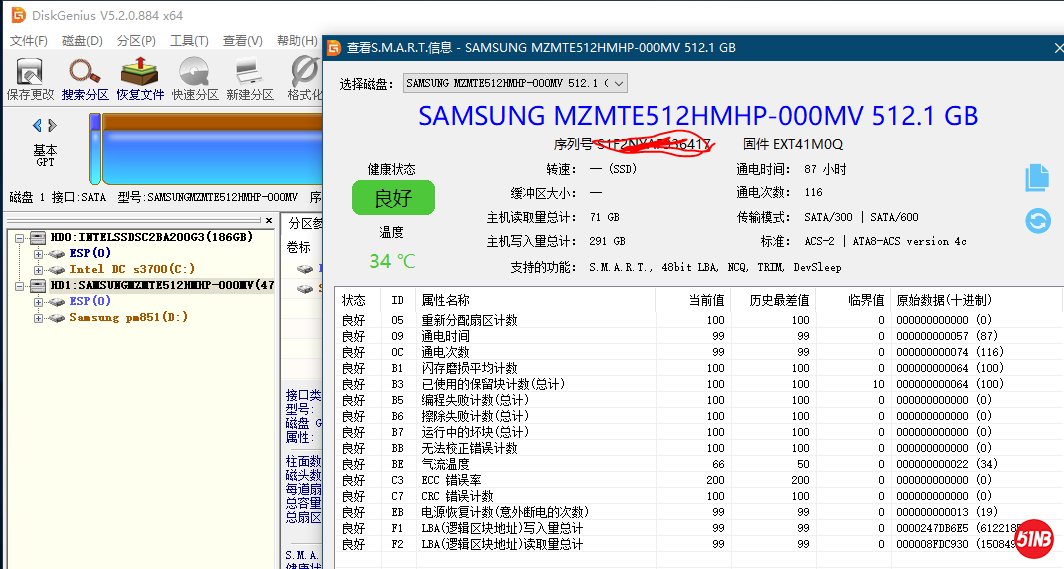Image resolution: width=1064 pixels, height=569 pixels.
Task: Click the 搜索分区 (Search partitions) icon
Action: click(84, 78)
